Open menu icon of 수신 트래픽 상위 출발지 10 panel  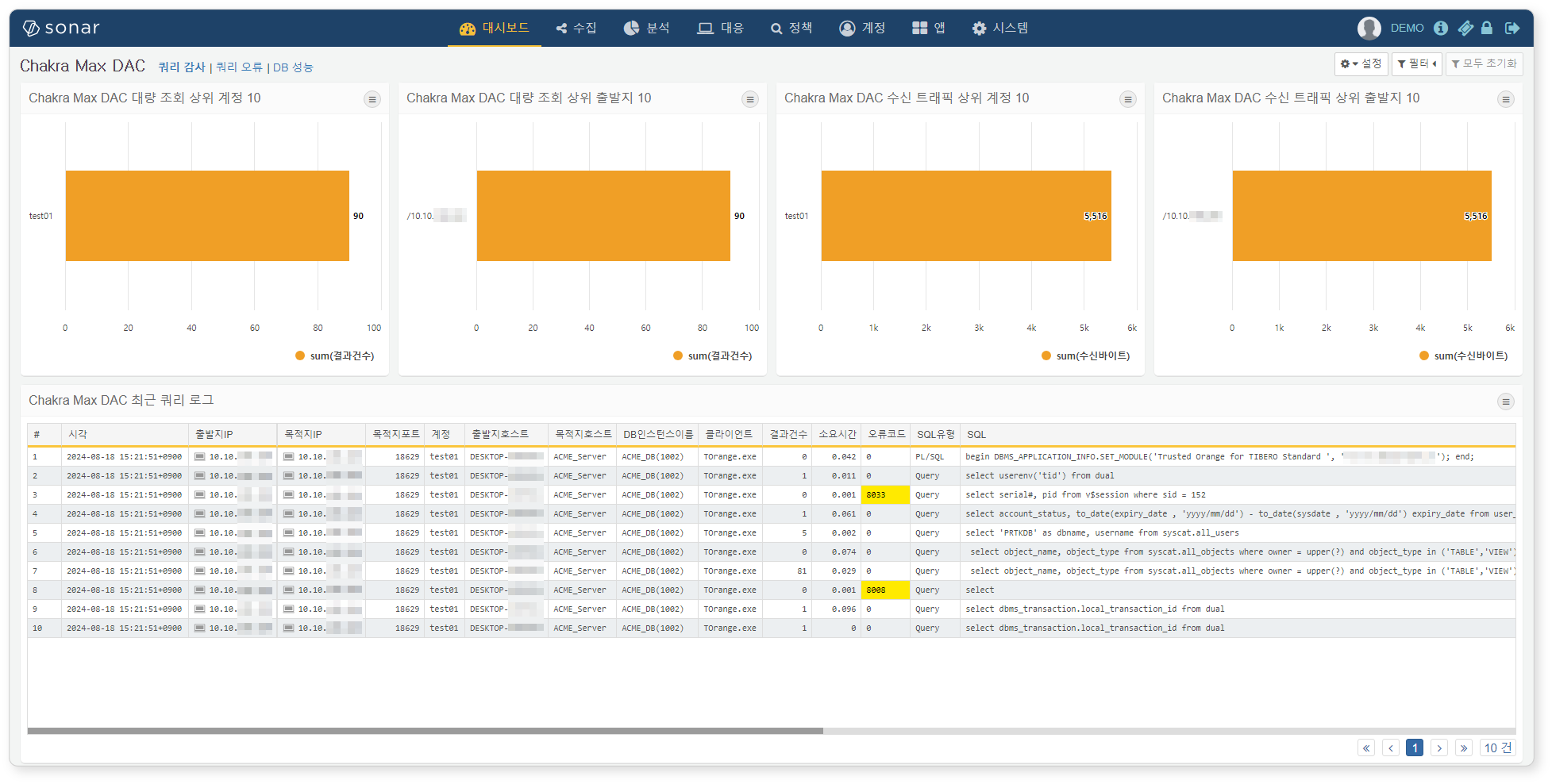pyautogui.click(x=1506, y=99)
